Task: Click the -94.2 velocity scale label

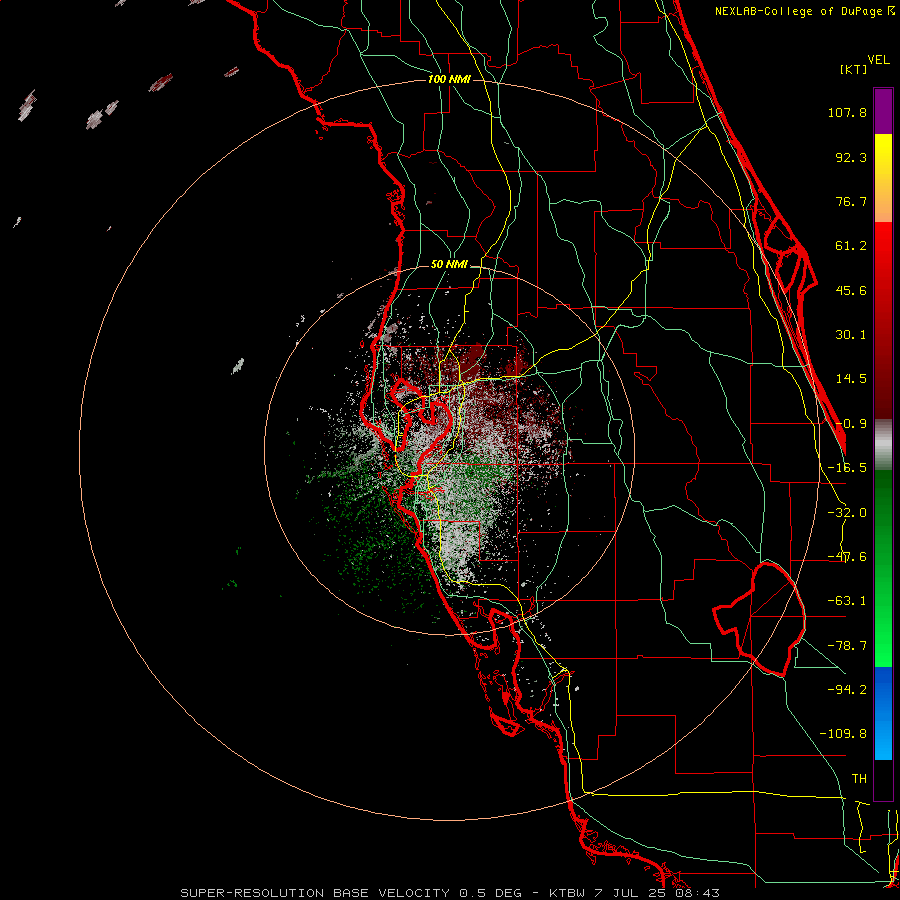Action: (847, 690)
